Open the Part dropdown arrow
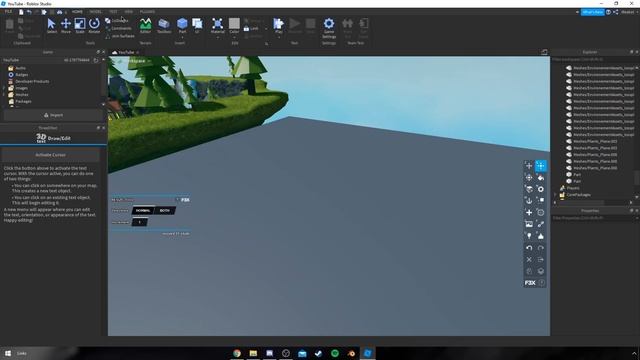The width and height of the screenshot is (640, 360). point(182,37)
